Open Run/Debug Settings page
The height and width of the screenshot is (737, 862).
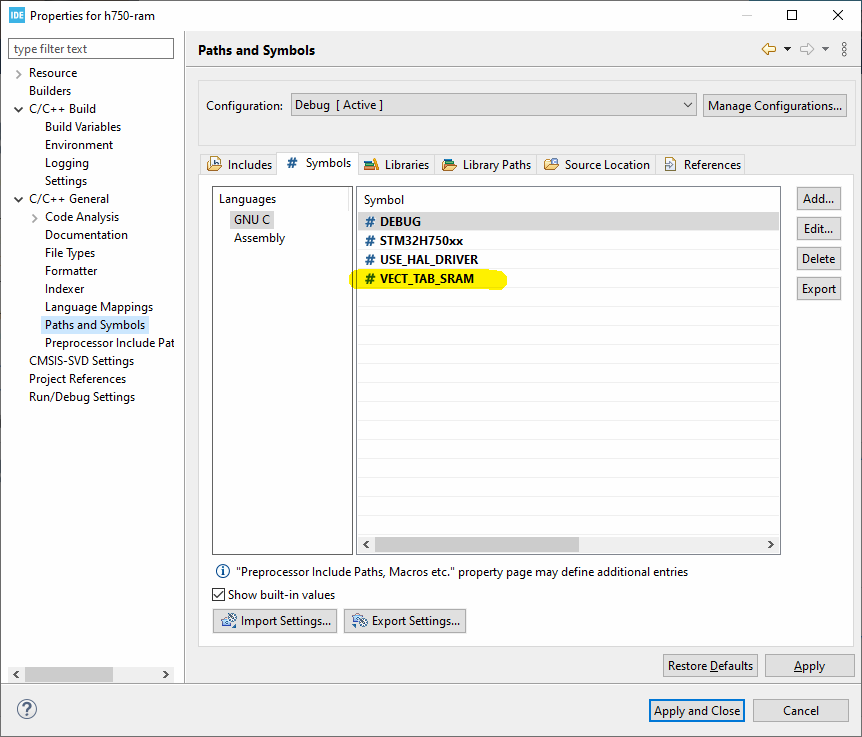tap(82, 397)
